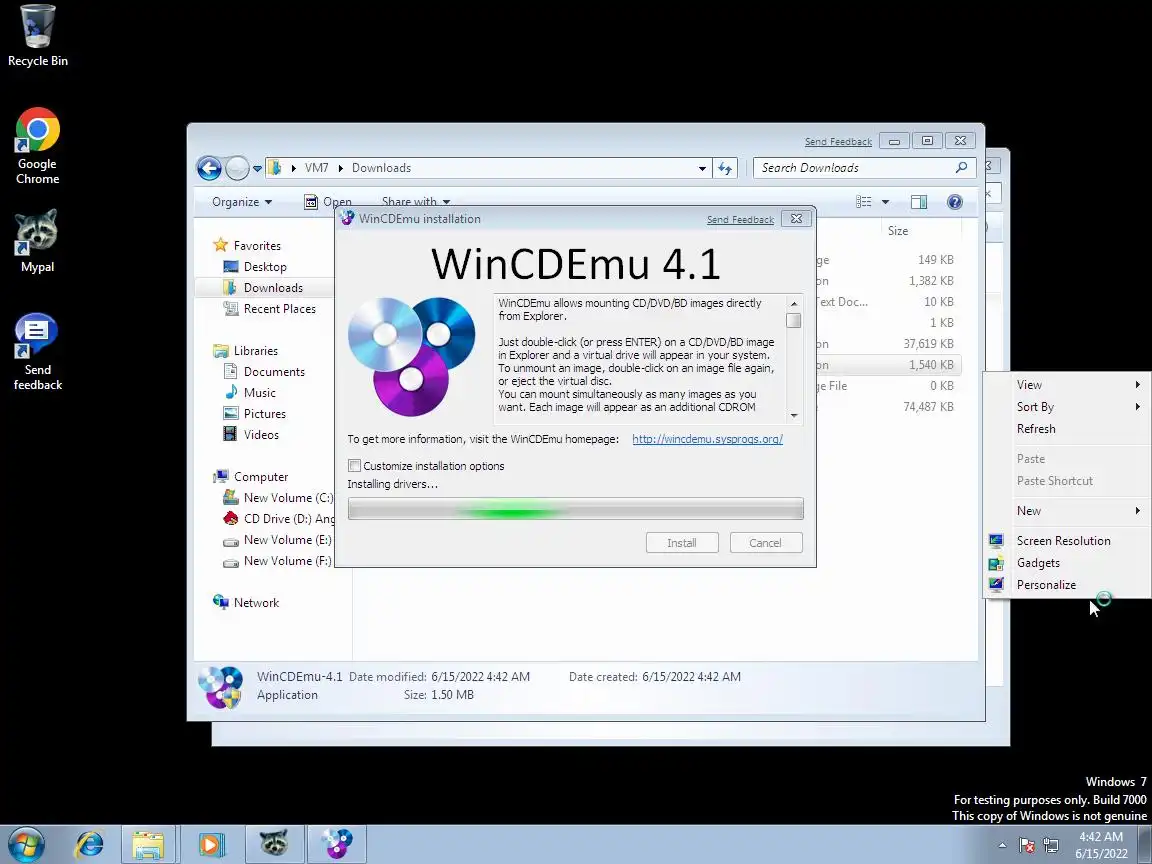Viewport: 1152px width, 864px height.
Task: Click the Open toolbar button in Explorer
Action: click(x=328, y=202)
